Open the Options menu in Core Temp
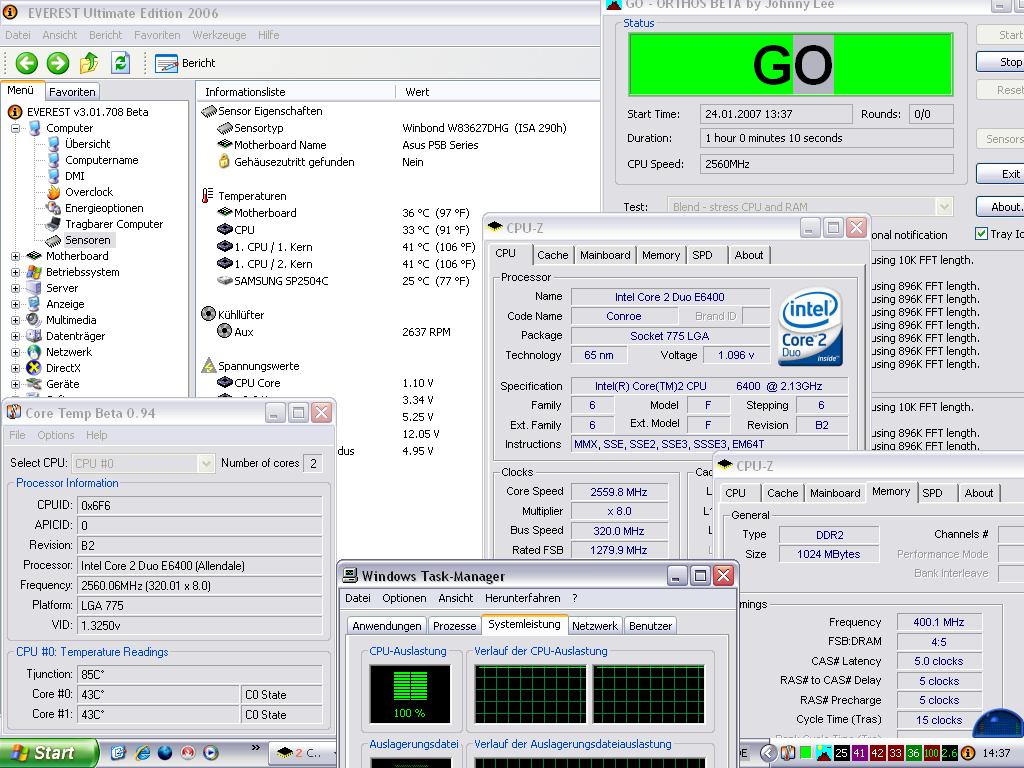The image size is (1024, 768). click(56, 435)
